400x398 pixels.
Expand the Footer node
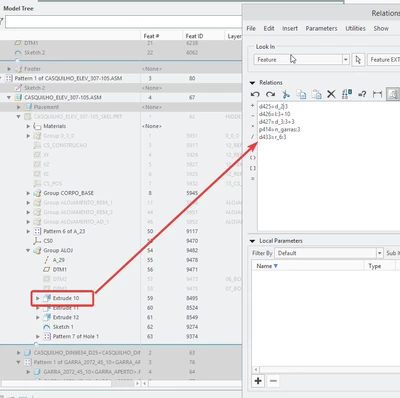9,69
